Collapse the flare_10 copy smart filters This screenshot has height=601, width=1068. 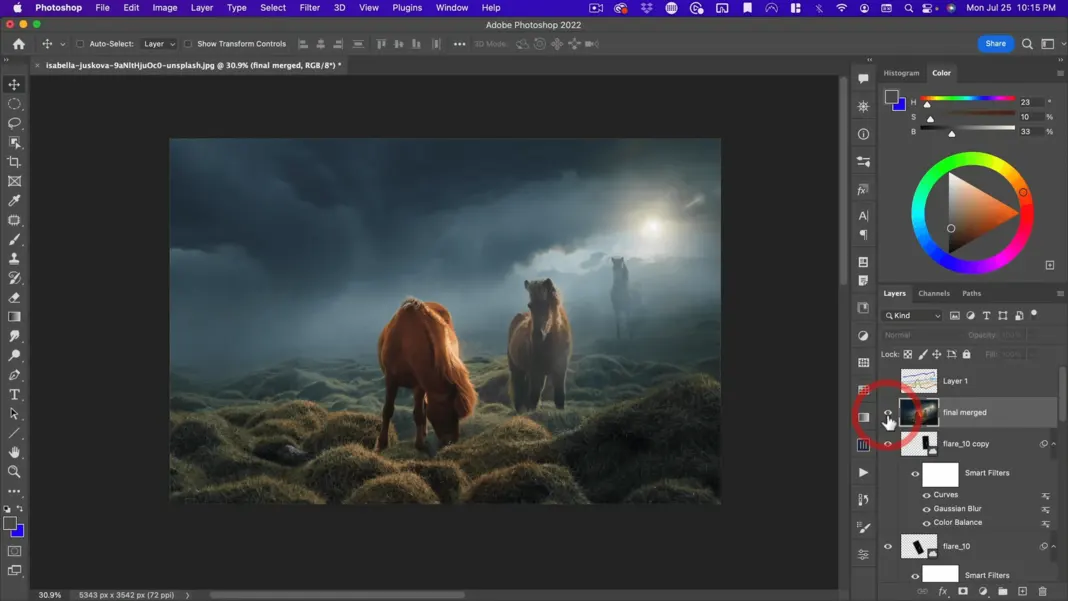click(1054, 444)
